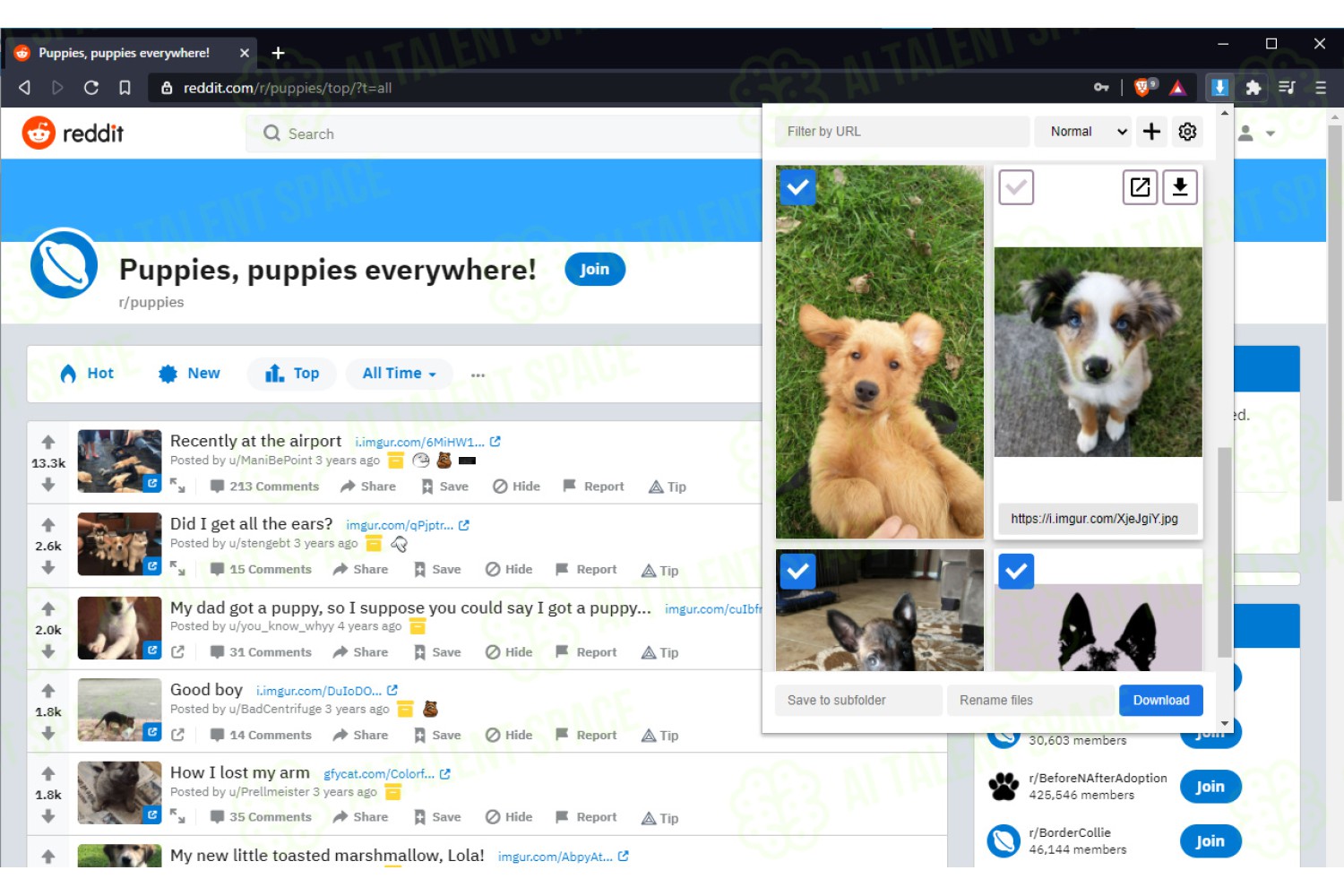Screen dimensions: 1344x896
Task: Bookmark this page
Action: pos(125,87)
